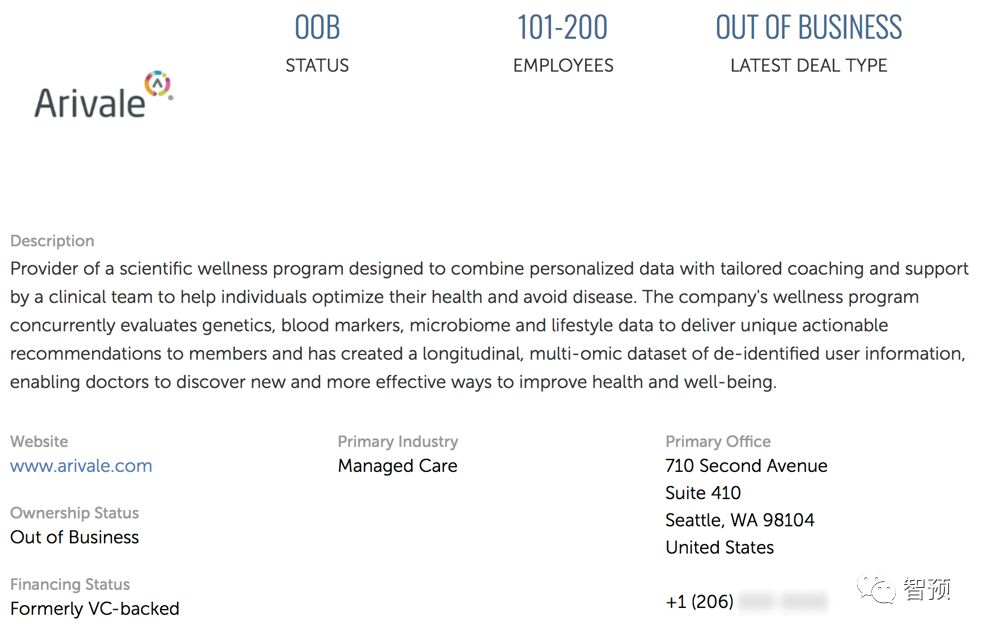Click the Managed Care primary industry value
This screenshot has width=982, height=632.
click(x=397, y=465)
